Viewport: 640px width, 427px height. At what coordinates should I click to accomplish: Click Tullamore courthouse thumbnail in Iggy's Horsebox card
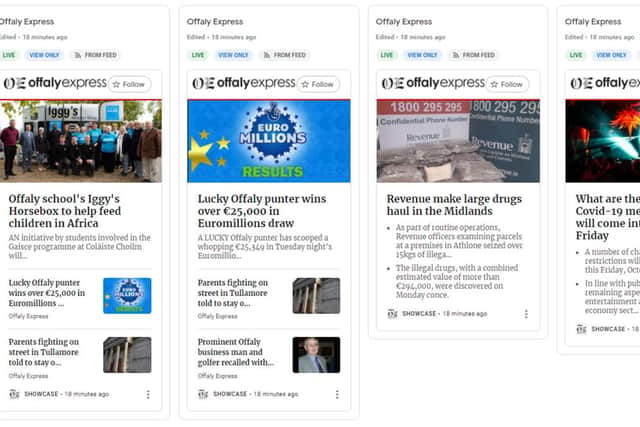(x=127, y=355)
